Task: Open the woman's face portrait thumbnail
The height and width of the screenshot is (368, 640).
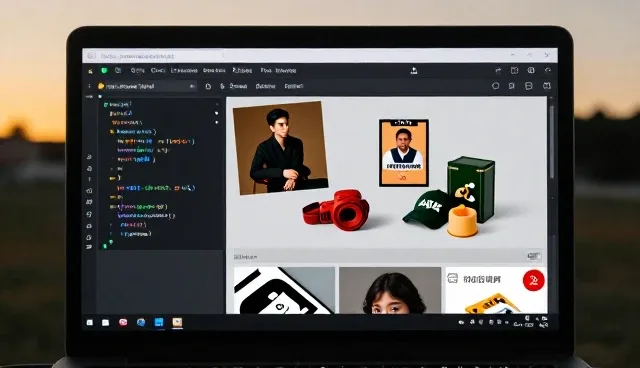Action: [390, 290]
